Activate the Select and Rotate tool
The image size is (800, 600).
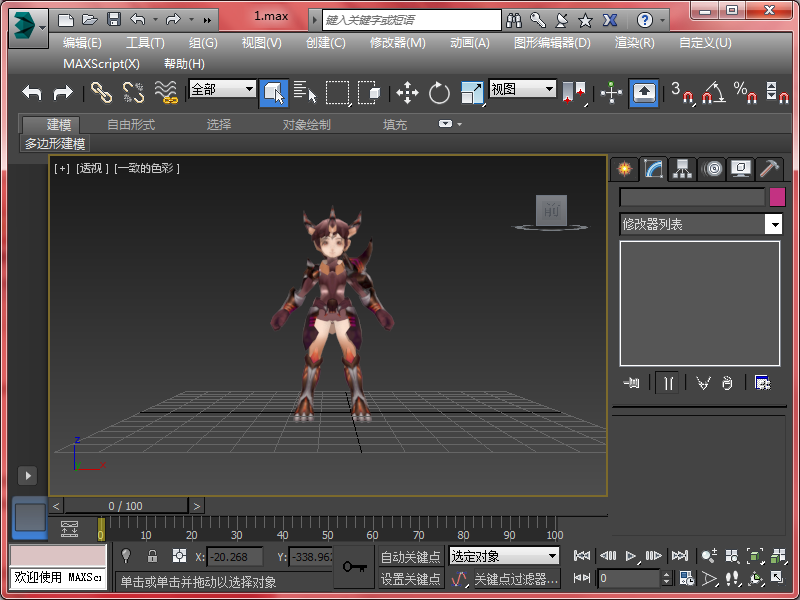click(439, 93)
